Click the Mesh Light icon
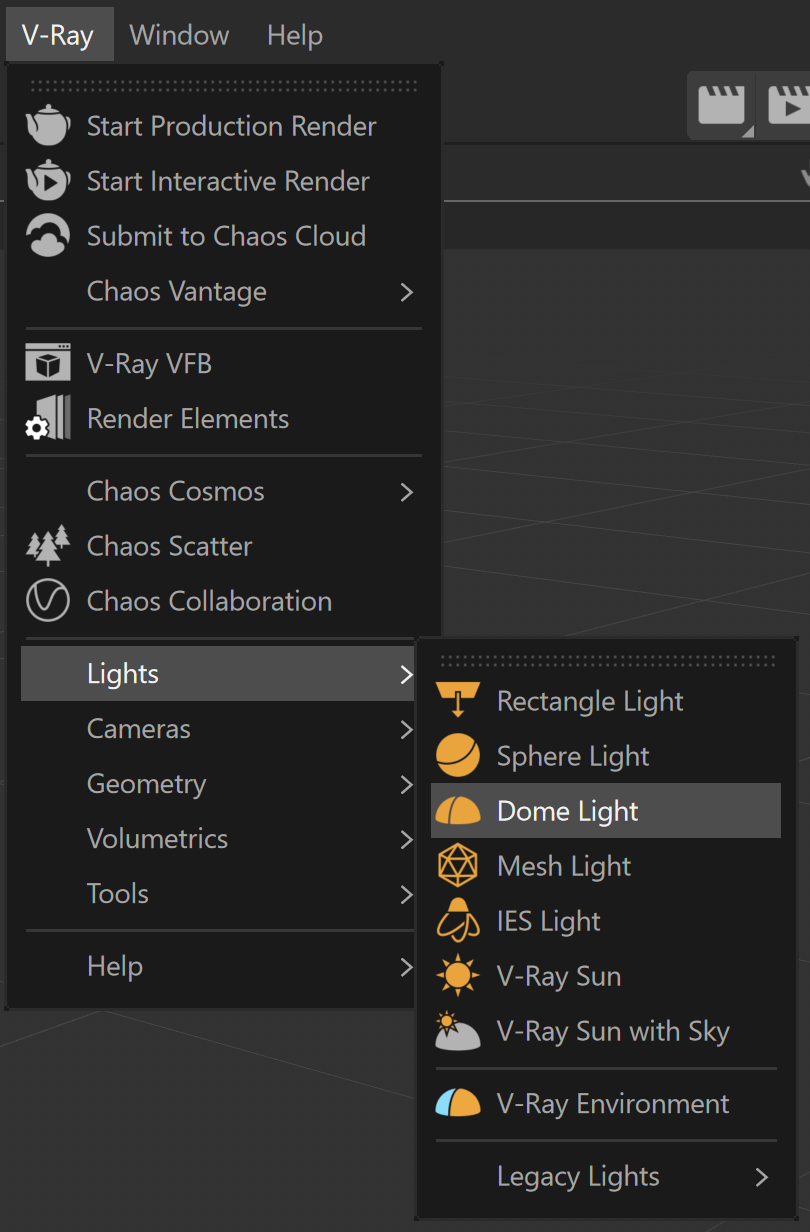The image size is (810, 1232). tap(458, 866)
